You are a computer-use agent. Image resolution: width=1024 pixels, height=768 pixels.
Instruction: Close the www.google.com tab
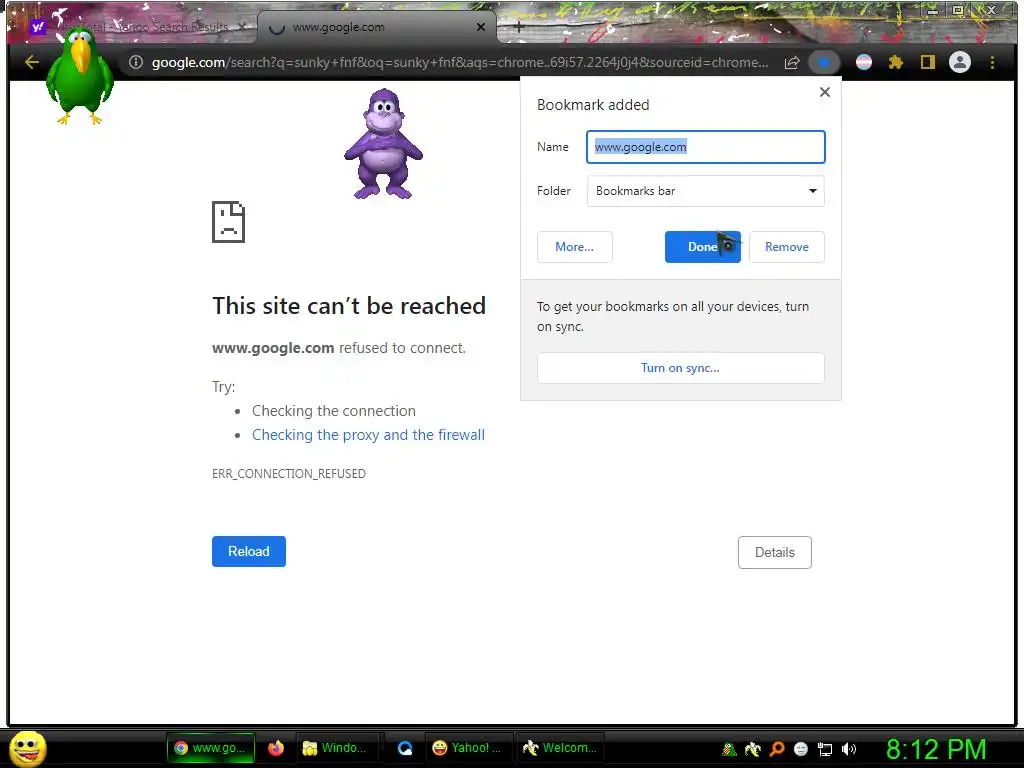[x=481, y=27]
